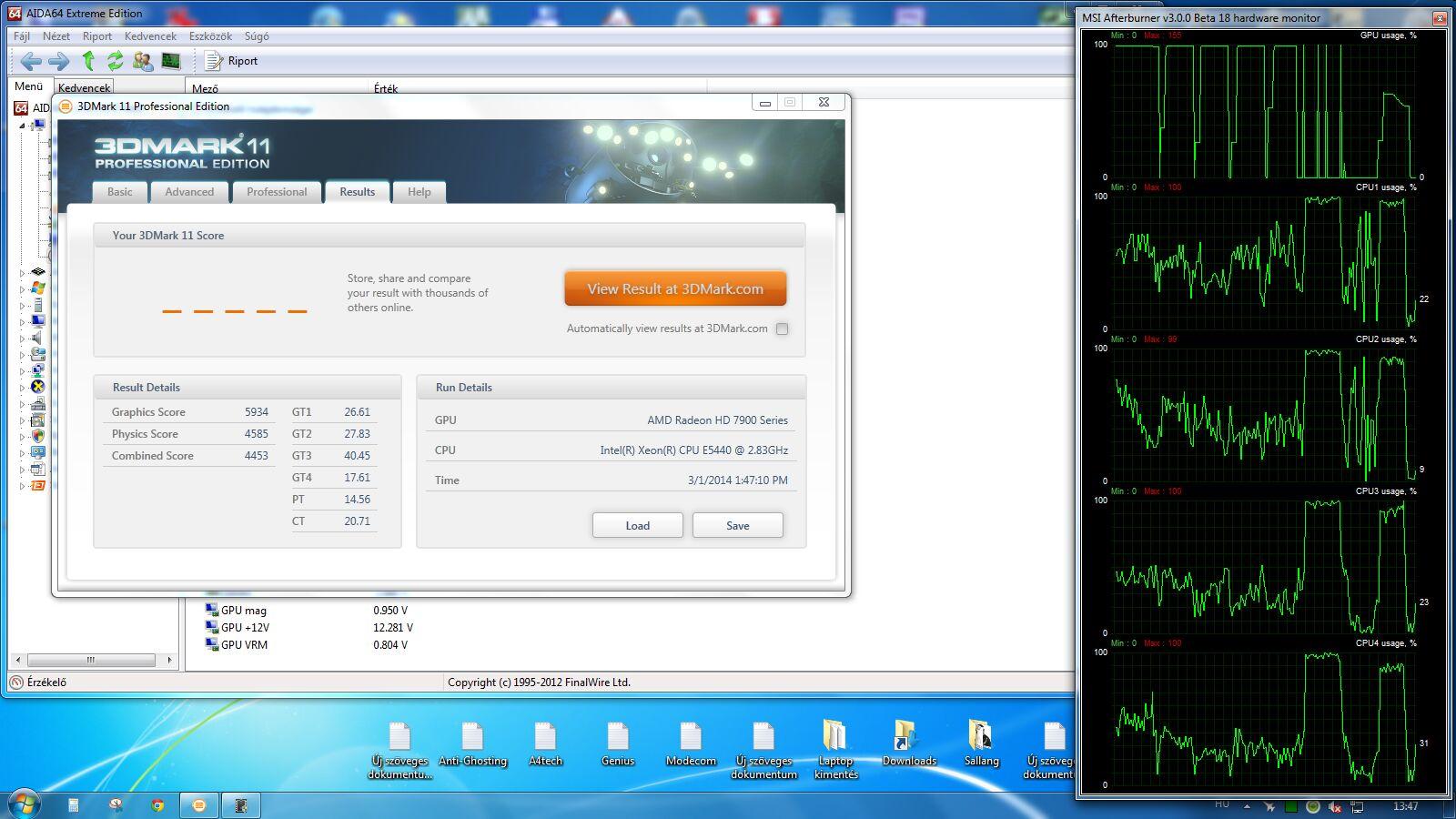
Task: Open the Kedvencek menu in menu bar
Action: tap(150, 36)
